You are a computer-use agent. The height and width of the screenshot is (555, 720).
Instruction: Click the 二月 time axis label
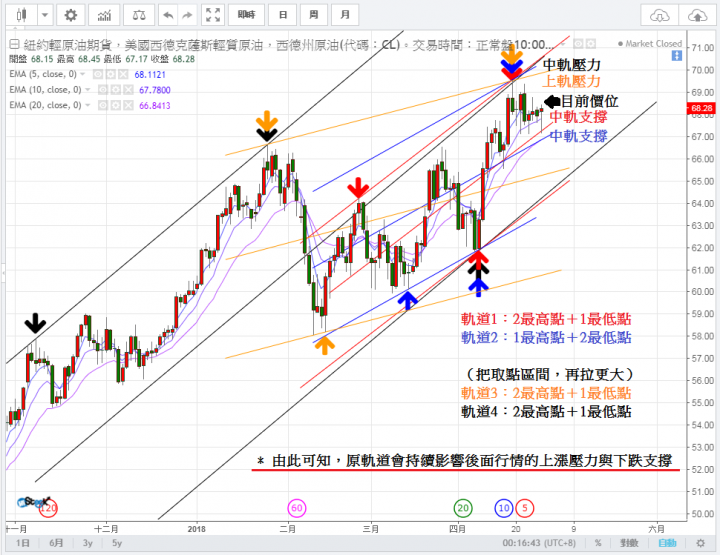287,529
